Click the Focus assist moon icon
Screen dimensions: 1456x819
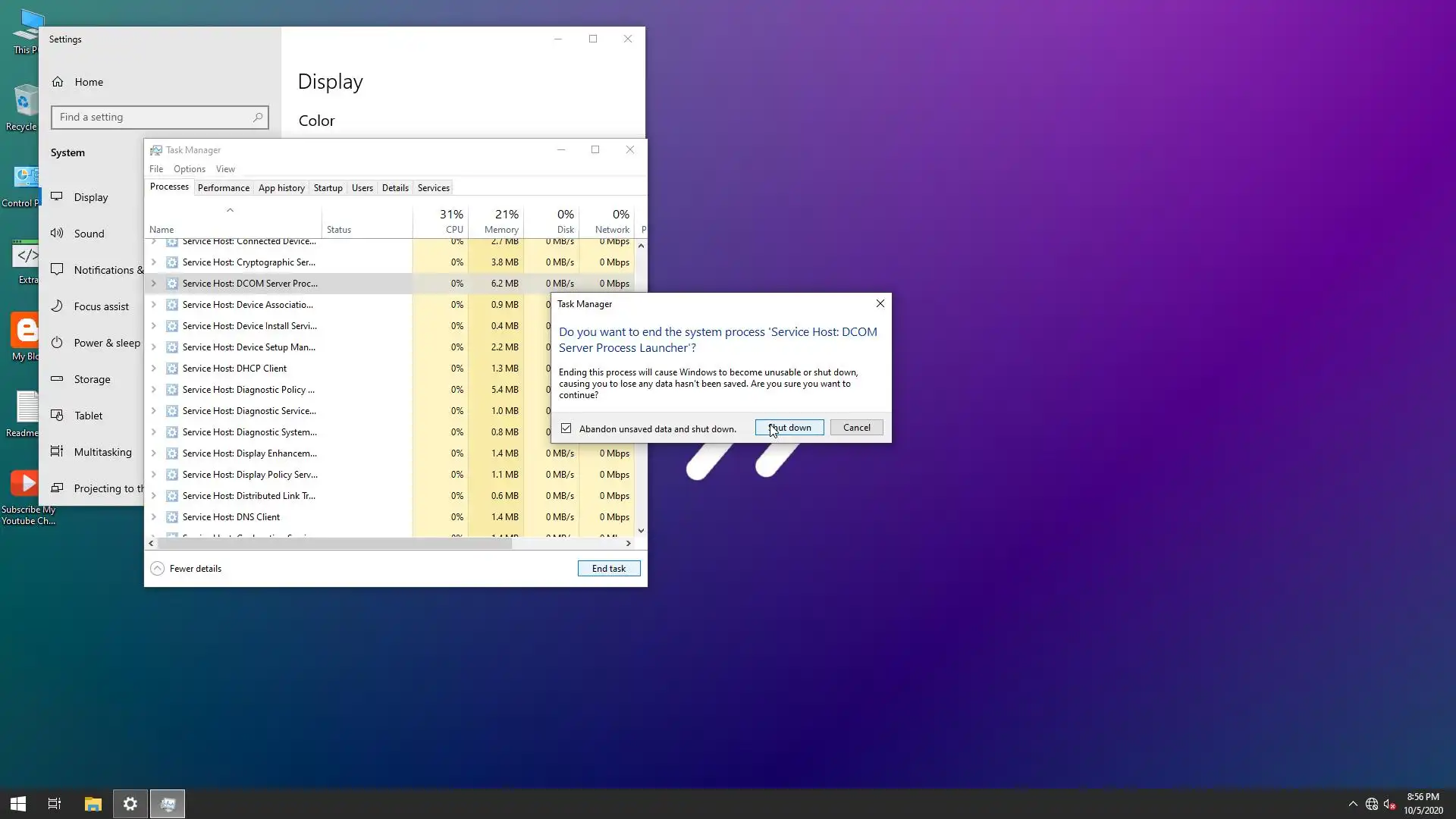57,306
